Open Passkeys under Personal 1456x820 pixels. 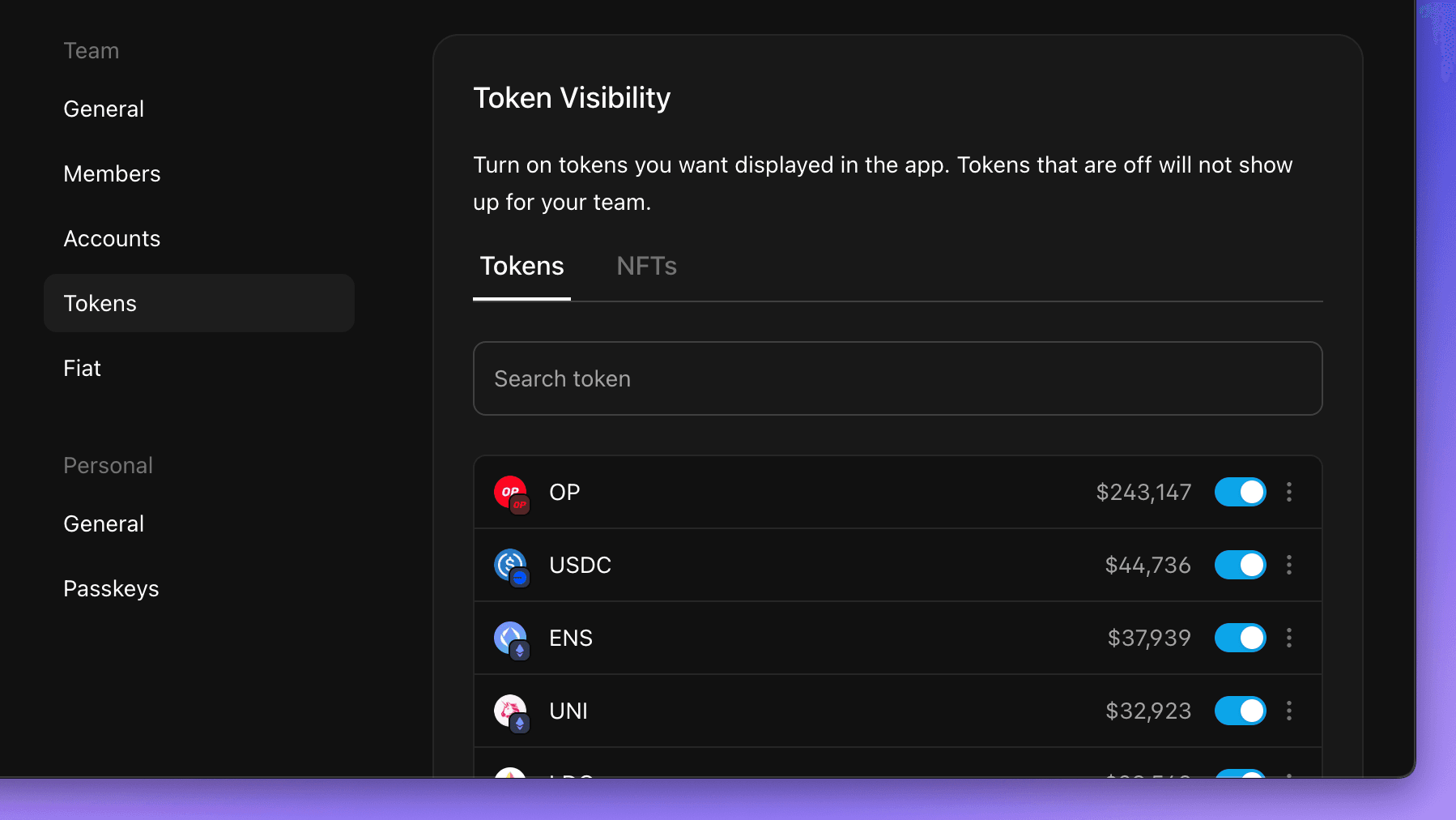[111, 588]
